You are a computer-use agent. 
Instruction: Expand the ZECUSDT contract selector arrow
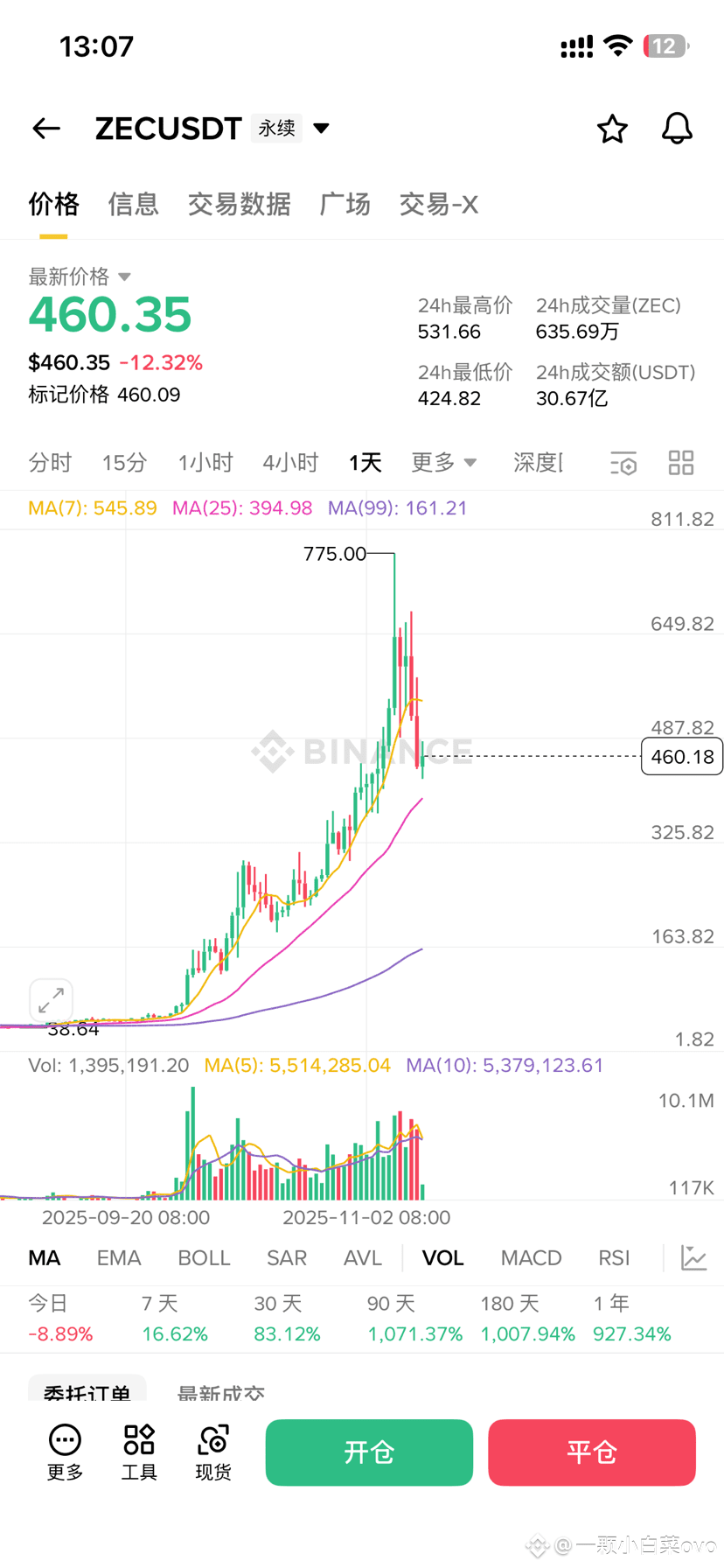tap(322, 129)
